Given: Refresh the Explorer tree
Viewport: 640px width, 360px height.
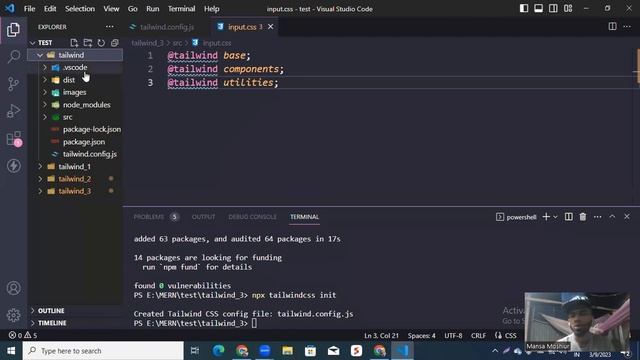Looking at the screenshot, I should (x=101, y=42).
